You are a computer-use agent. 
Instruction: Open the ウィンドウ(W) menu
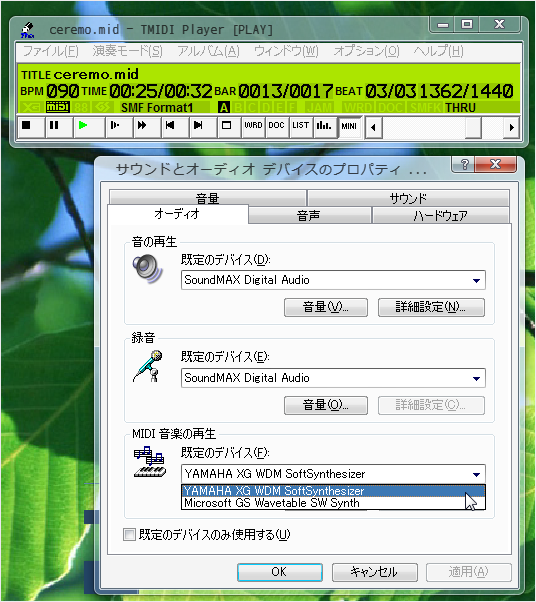pos(286,51)
